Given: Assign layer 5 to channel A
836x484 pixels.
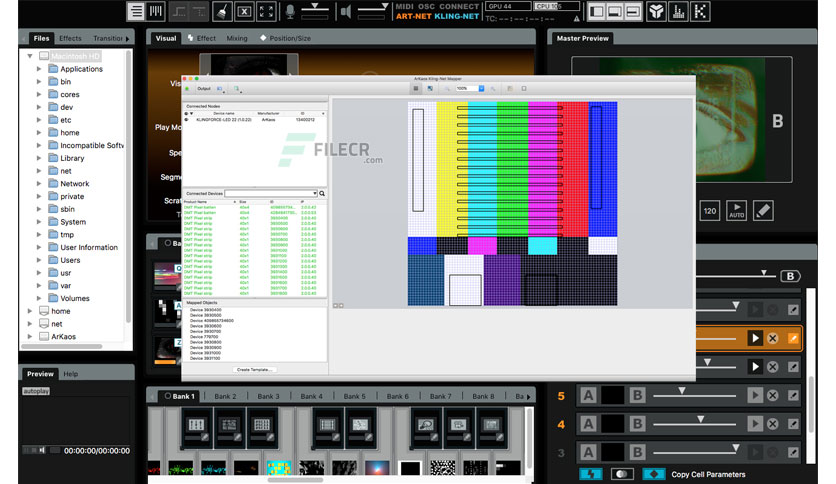Looking at the screenshot, I should pos(588,396).
